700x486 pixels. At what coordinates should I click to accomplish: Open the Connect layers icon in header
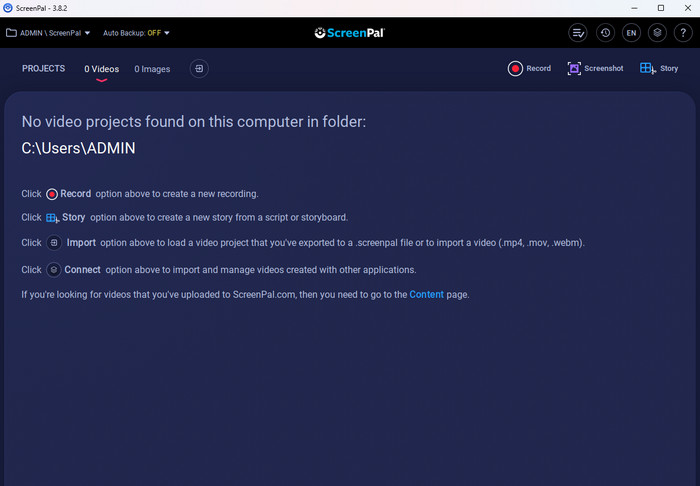[x=657, y=33]
